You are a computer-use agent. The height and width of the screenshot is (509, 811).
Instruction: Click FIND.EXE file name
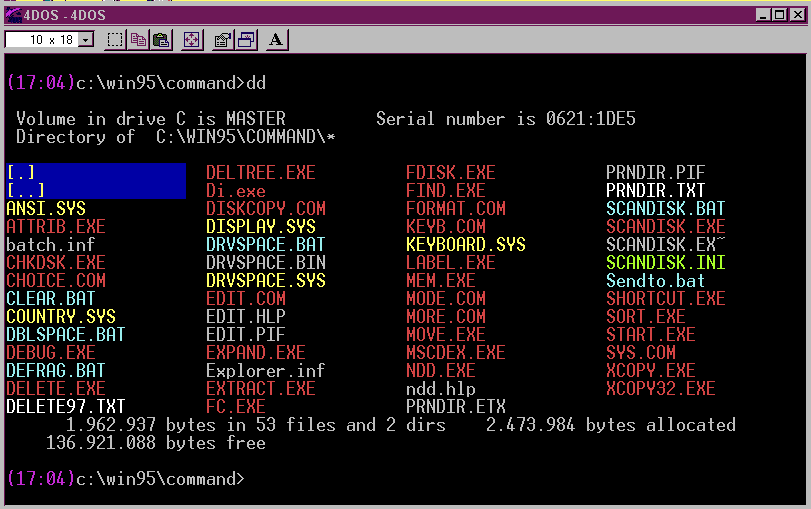tap(446, 190)
